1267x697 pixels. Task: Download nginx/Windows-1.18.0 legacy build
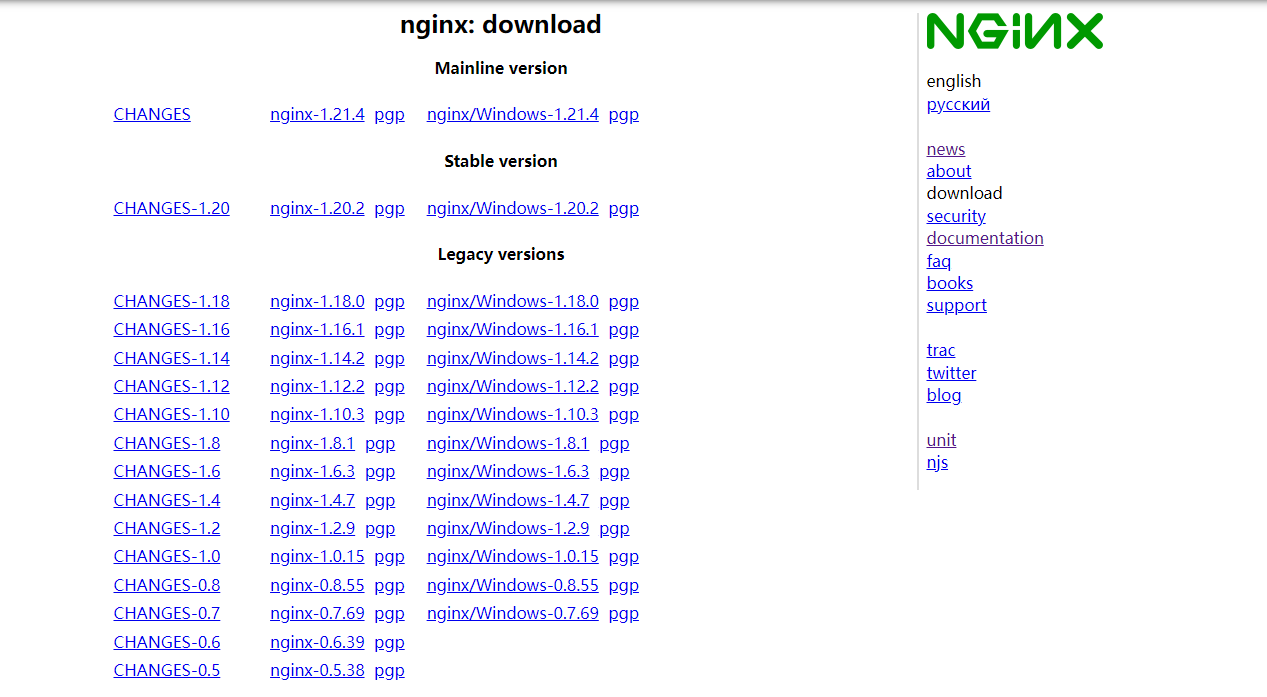[512, 302]
